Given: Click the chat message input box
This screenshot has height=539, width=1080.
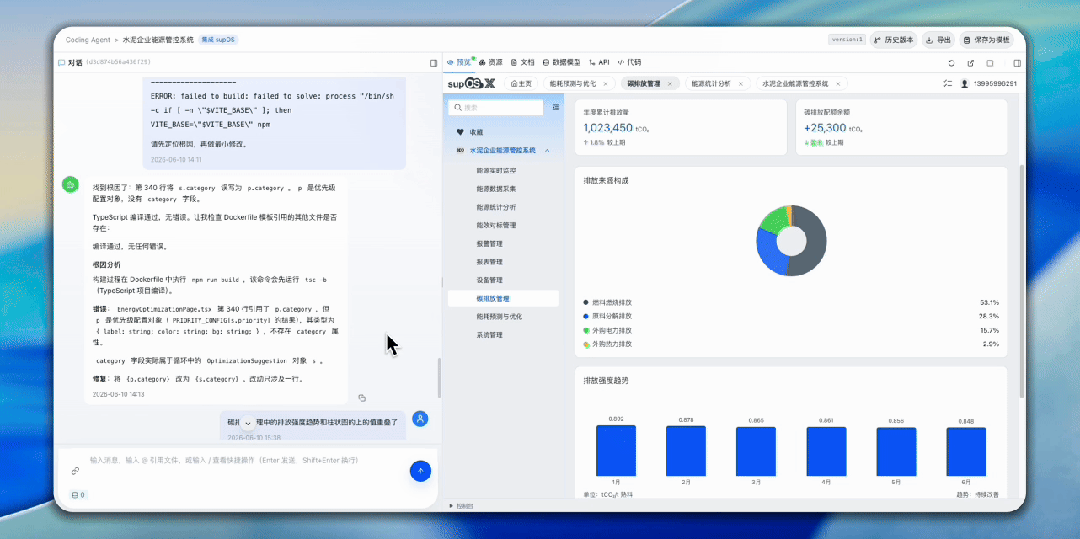Looking at the screenshot, I should pos(245,461).
